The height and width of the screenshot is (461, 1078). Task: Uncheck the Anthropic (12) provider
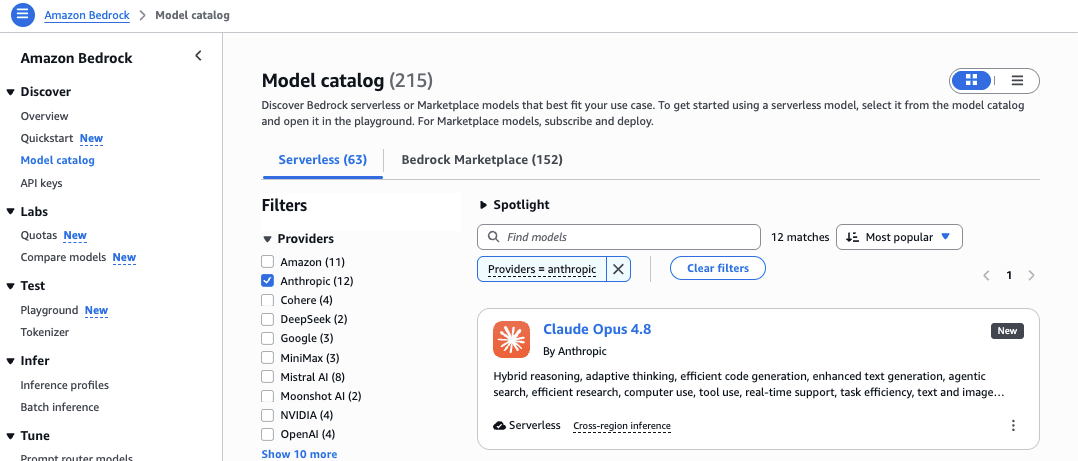tap(267, 281)
